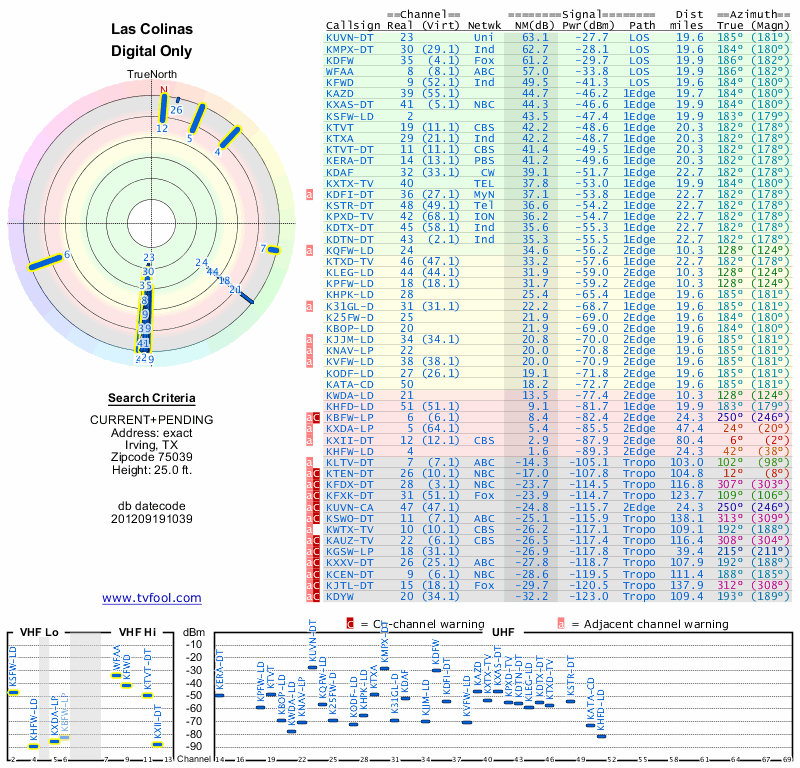This screenshot has width=800, height=768.
Task: Click the 'a' warning badge beside KJJM-LD
Action: [x=309, y=340]
